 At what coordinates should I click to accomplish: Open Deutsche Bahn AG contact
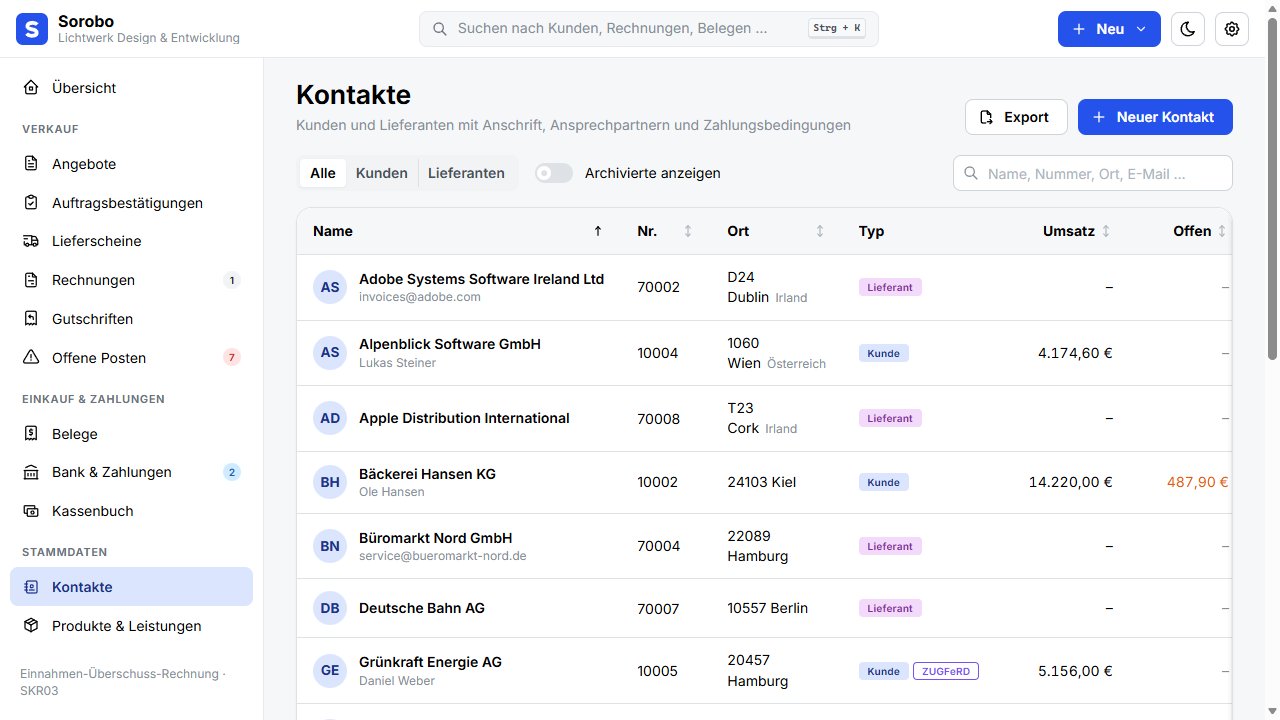422,608
